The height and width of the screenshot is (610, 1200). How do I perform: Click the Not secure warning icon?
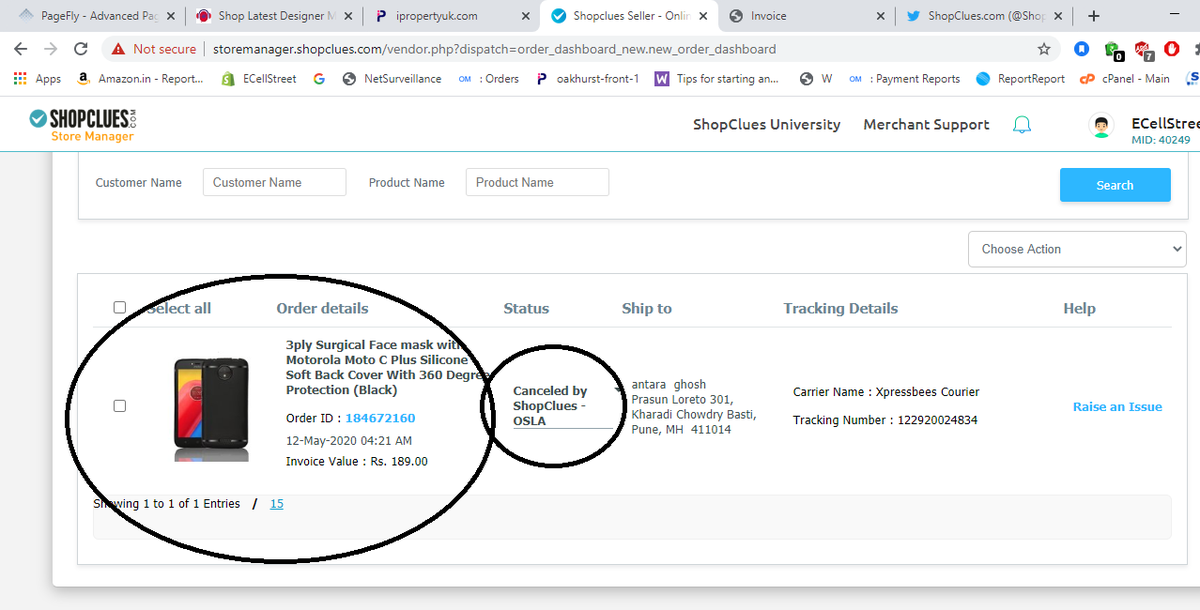(119, 48)
